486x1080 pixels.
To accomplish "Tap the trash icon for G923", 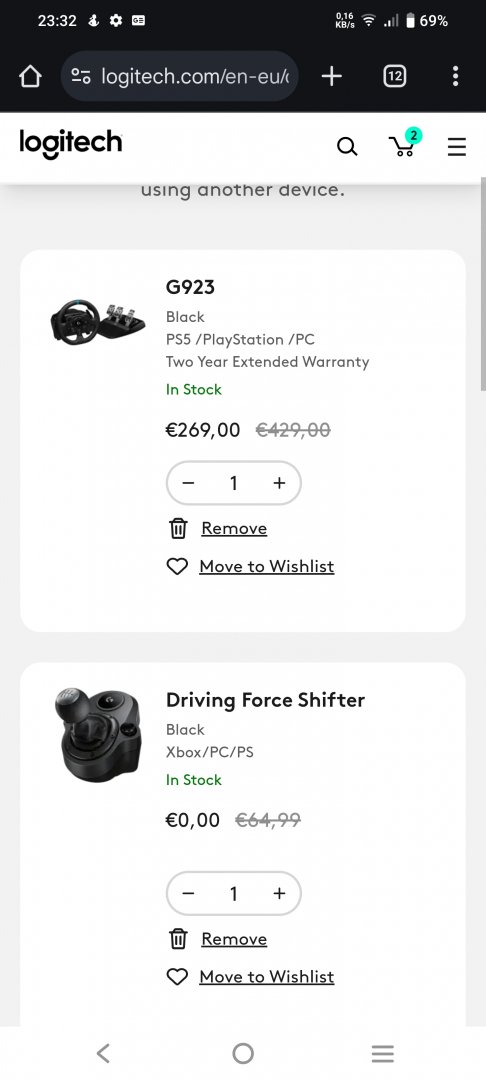I will click(x=178, y=528).
